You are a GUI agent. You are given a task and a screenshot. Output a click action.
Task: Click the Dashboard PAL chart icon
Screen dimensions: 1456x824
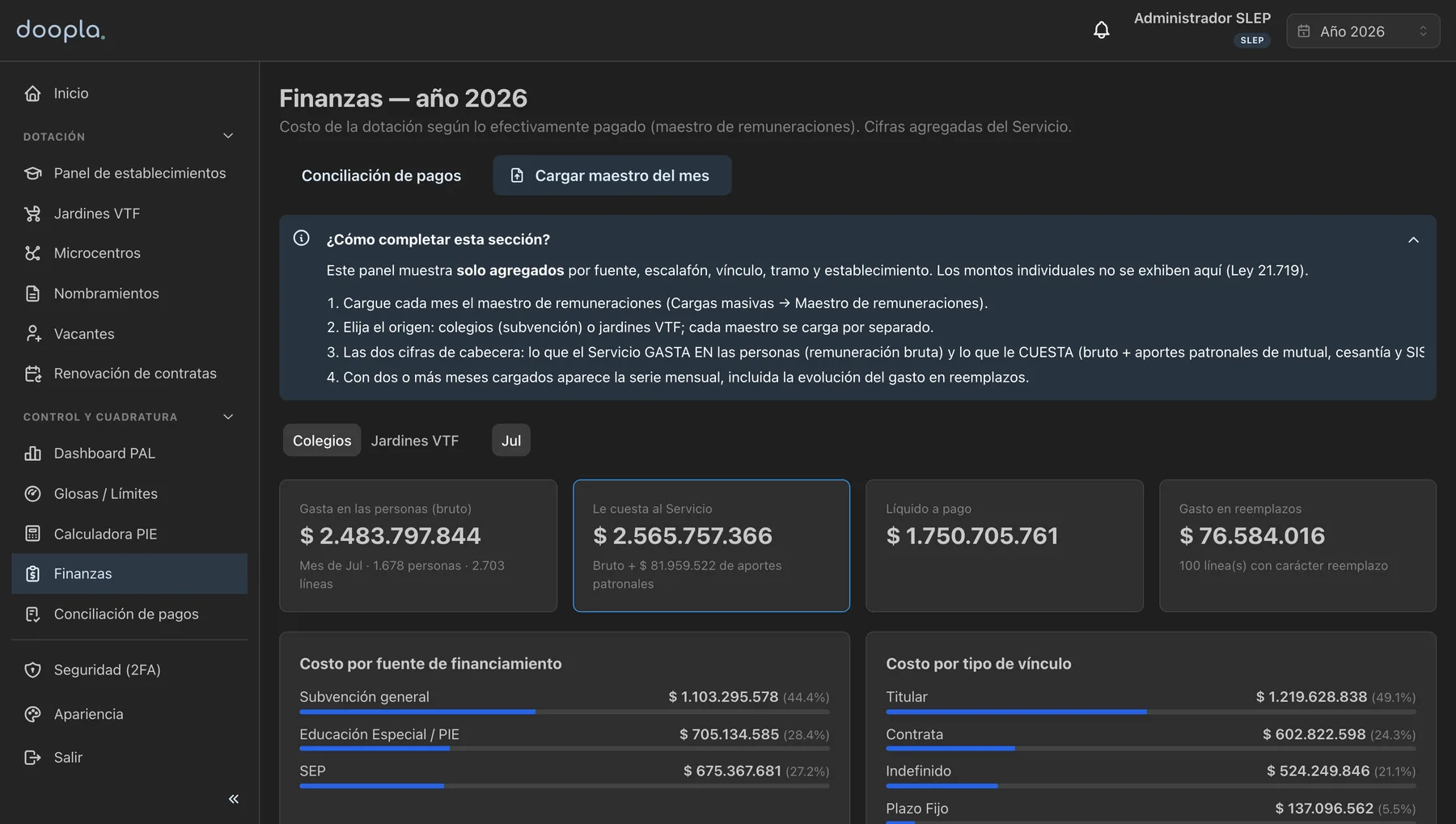click(x=32, y=454)
